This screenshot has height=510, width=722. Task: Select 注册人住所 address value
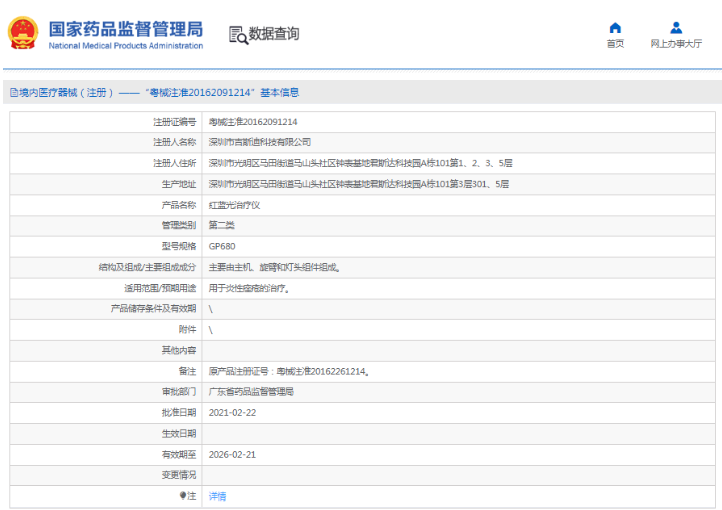pos(361,163)
